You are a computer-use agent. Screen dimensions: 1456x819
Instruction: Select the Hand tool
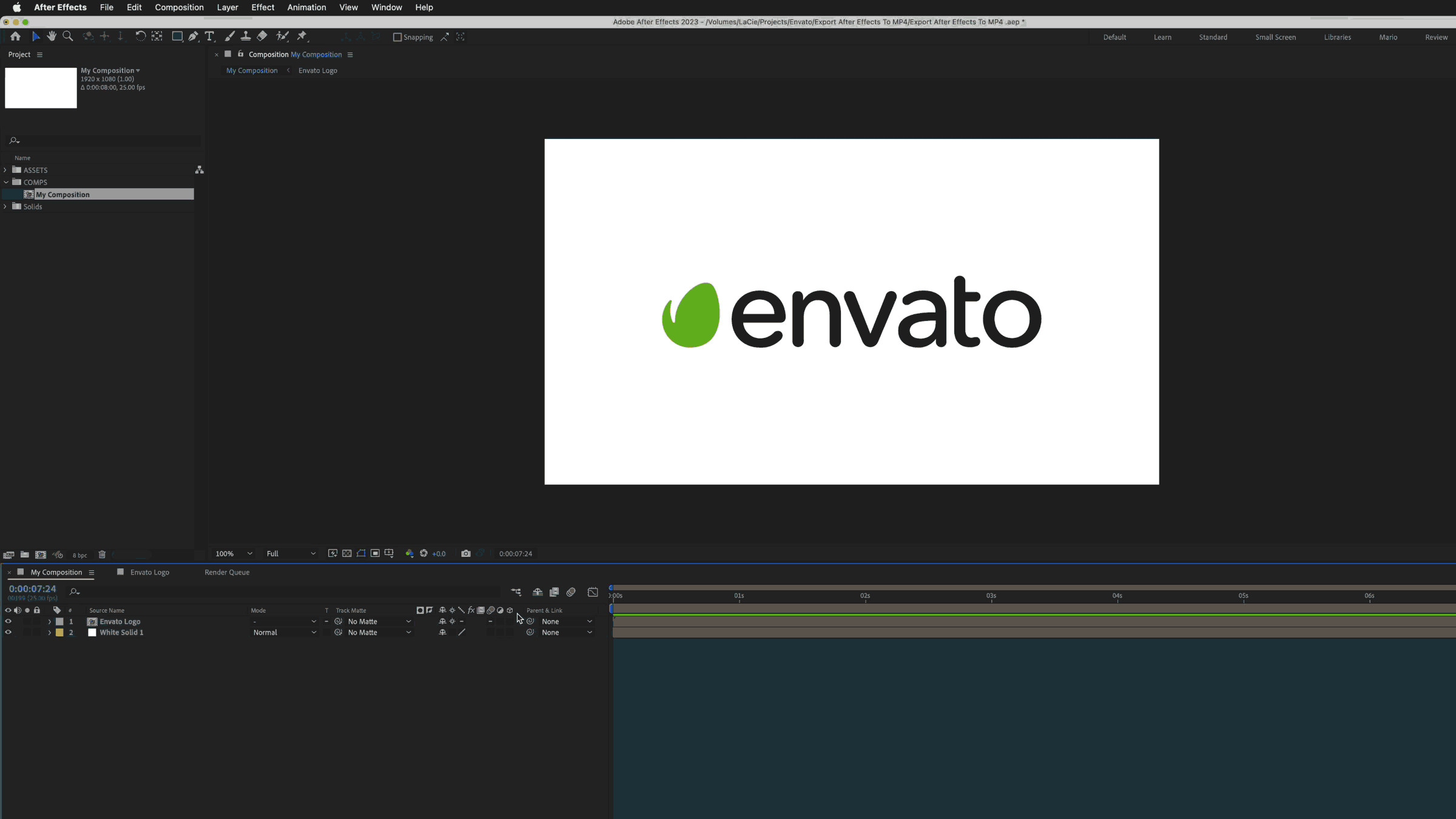51,36
